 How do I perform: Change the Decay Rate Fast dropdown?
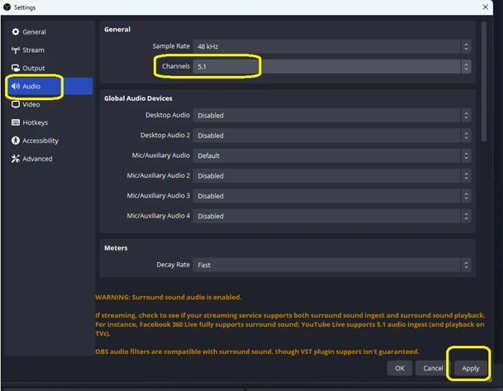[332, 265]
